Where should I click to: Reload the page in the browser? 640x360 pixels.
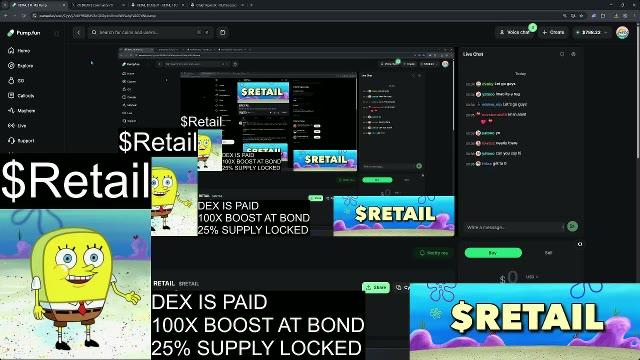(x=24, y=16)
